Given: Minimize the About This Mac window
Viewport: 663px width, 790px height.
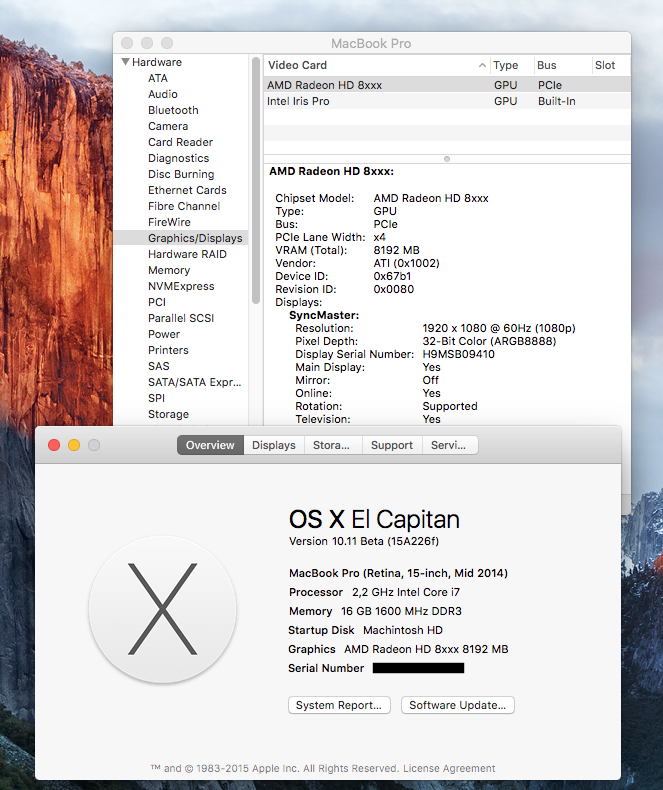Looking at the screenshot, I should click(x=74, y=445).
